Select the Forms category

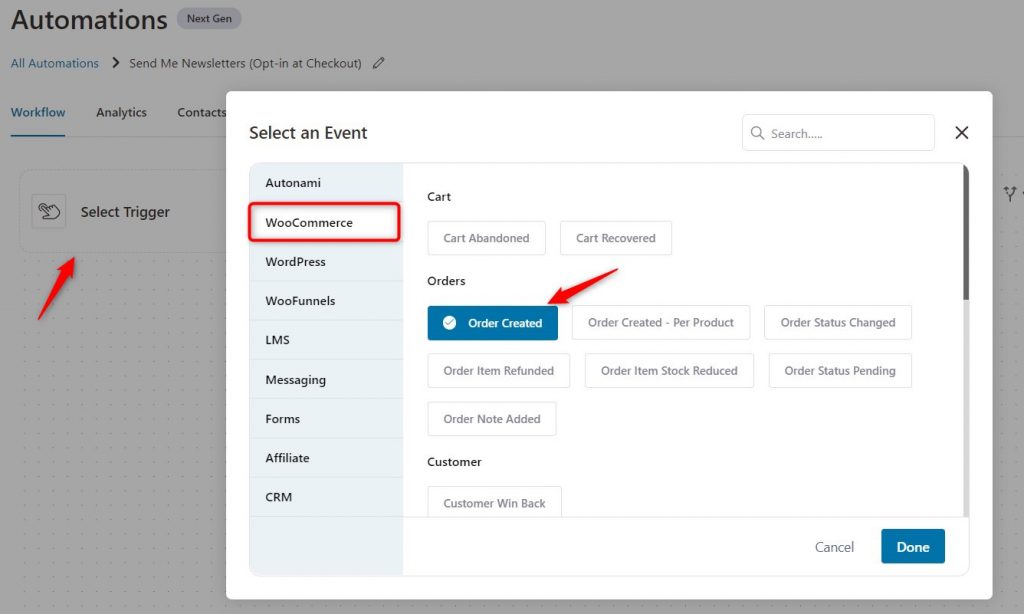point(326,419)
